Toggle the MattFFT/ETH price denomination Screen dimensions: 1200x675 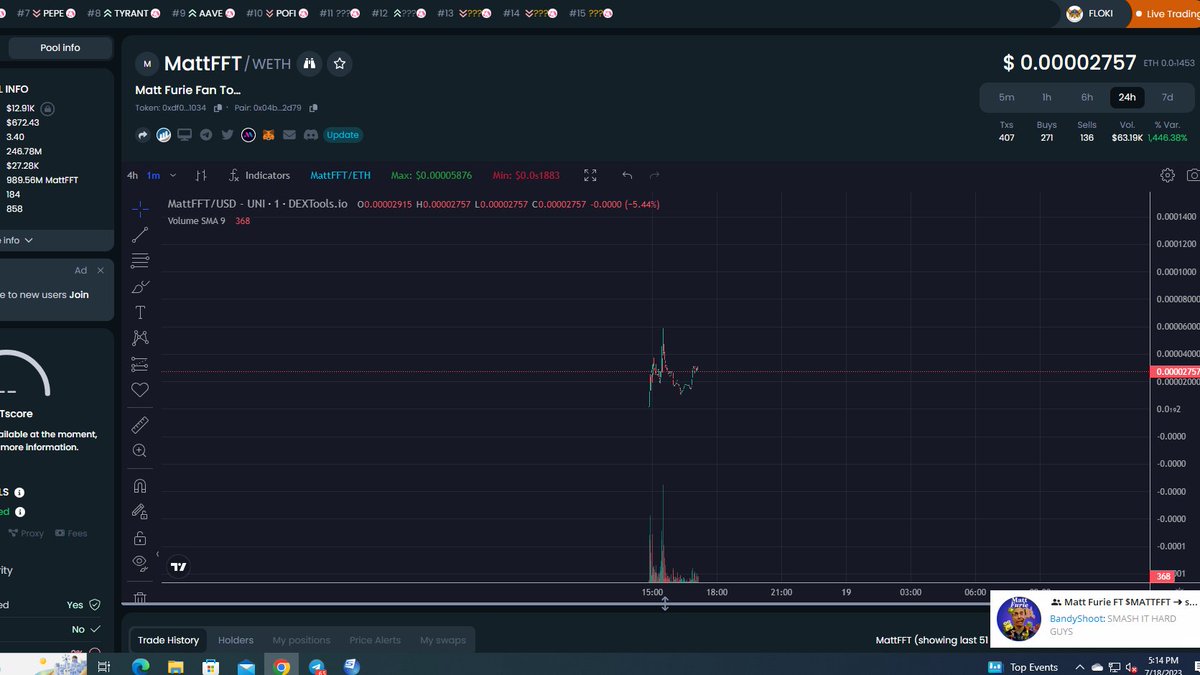(340, 175)
